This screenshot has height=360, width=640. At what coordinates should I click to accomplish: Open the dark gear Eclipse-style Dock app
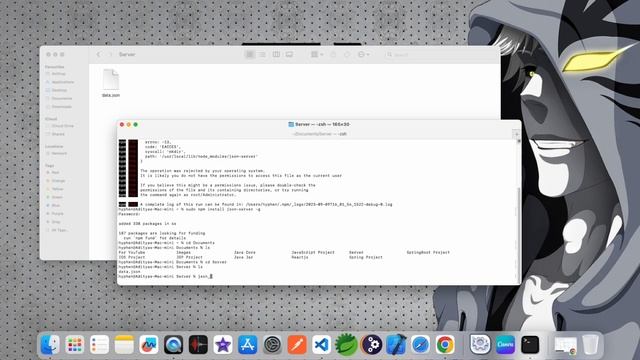(371, 345)
